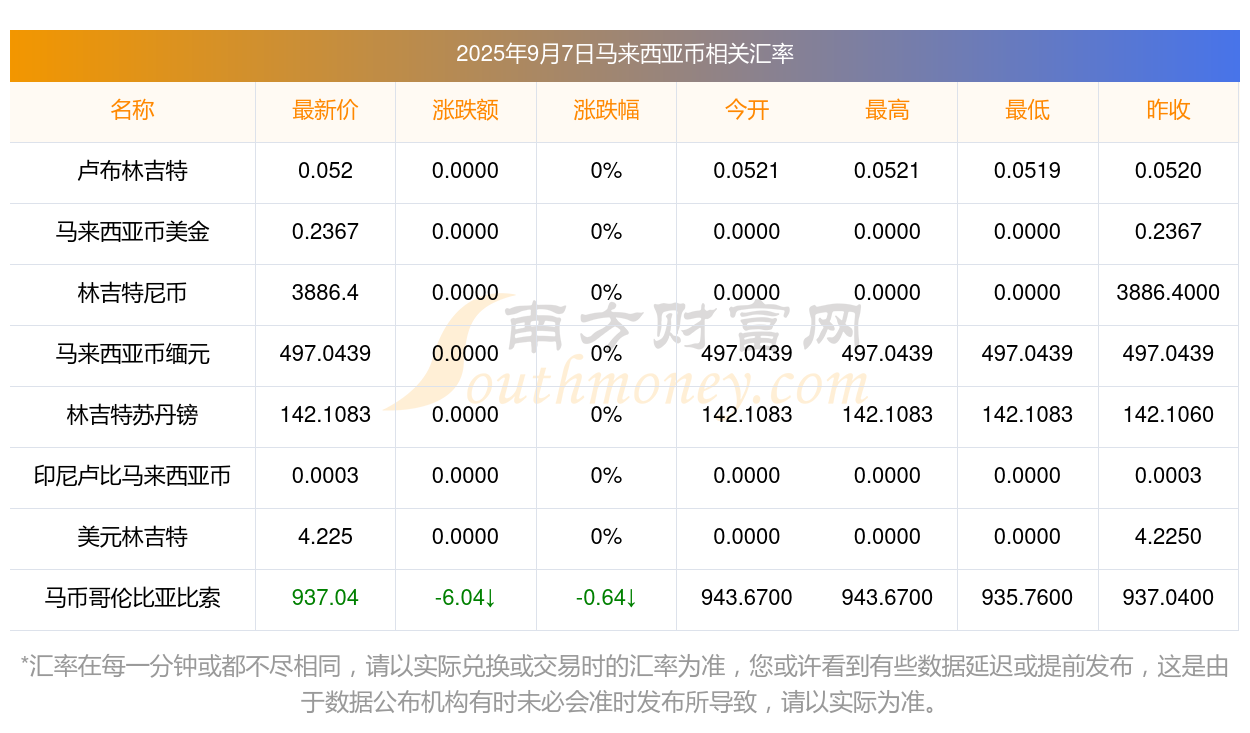This screenshot has width=1250, height=733.
Task: Select the 涨跌额 column header
Action: 466,110
